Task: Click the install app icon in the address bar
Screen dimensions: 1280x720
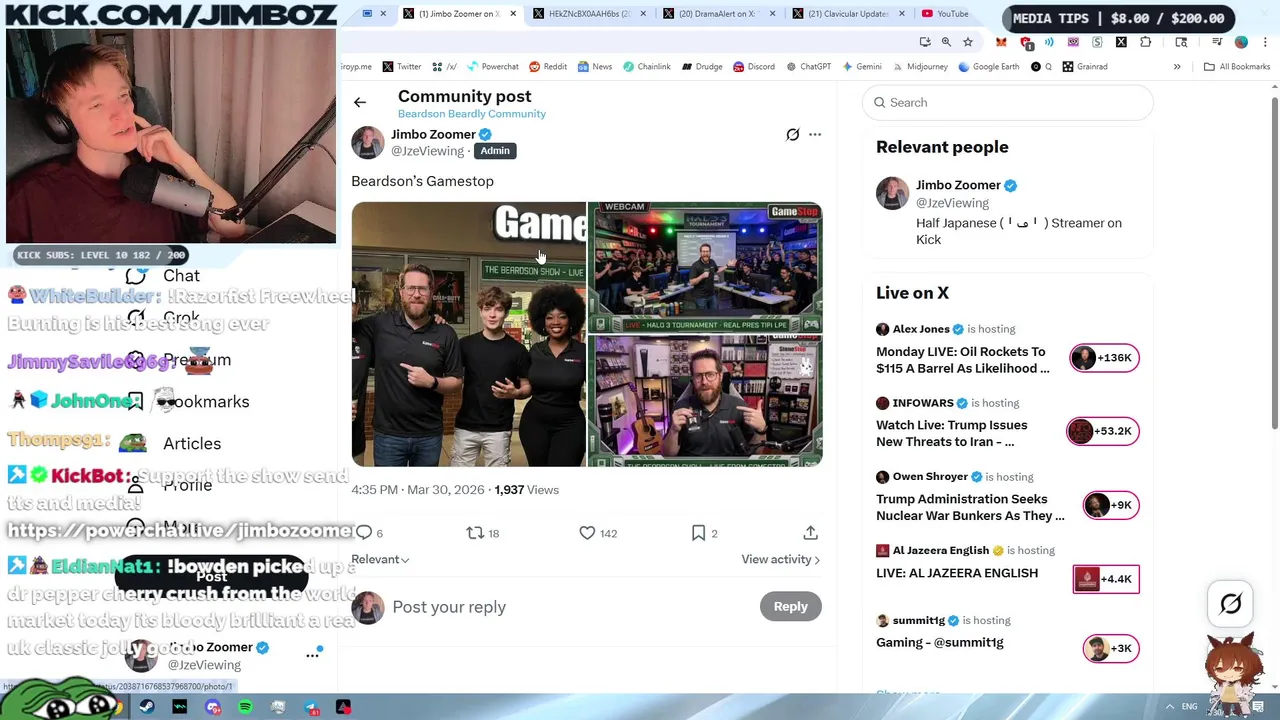Action: pos(925,42)
